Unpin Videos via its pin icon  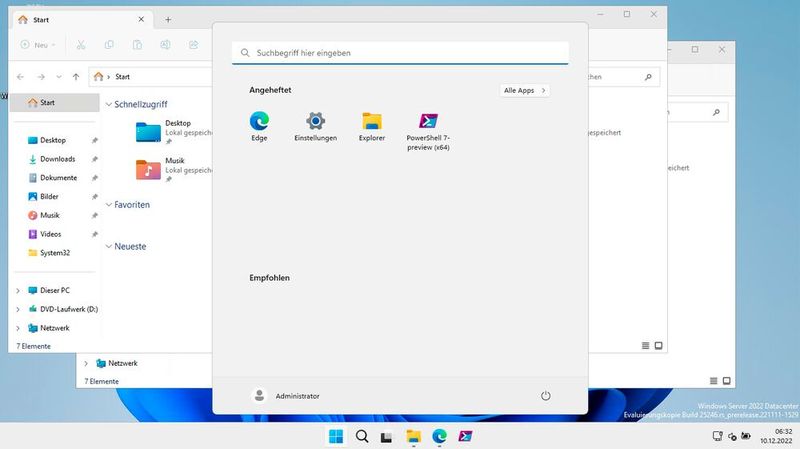point(94,234)
